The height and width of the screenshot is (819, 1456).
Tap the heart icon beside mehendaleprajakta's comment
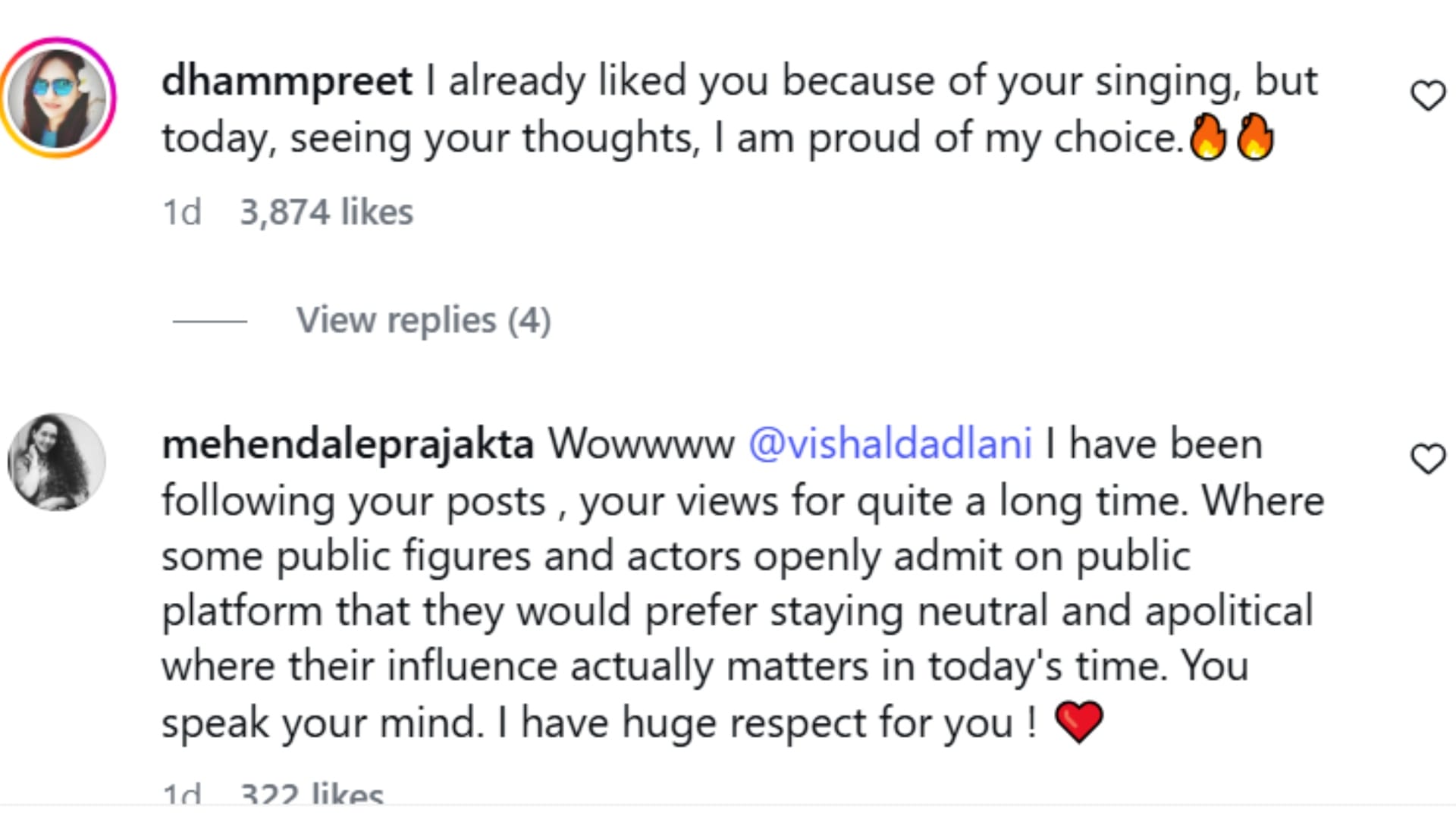coord(1428,459)
